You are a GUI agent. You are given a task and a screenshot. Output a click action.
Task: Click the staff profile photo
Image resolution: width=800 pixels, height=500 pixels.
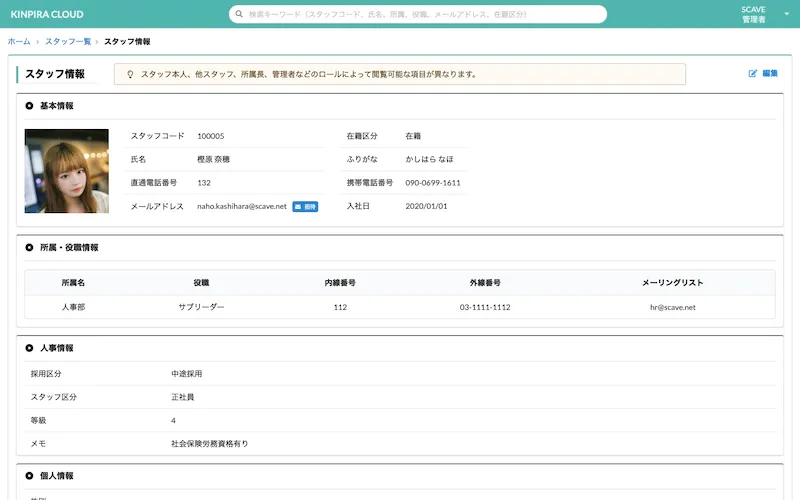pos(67,171)
